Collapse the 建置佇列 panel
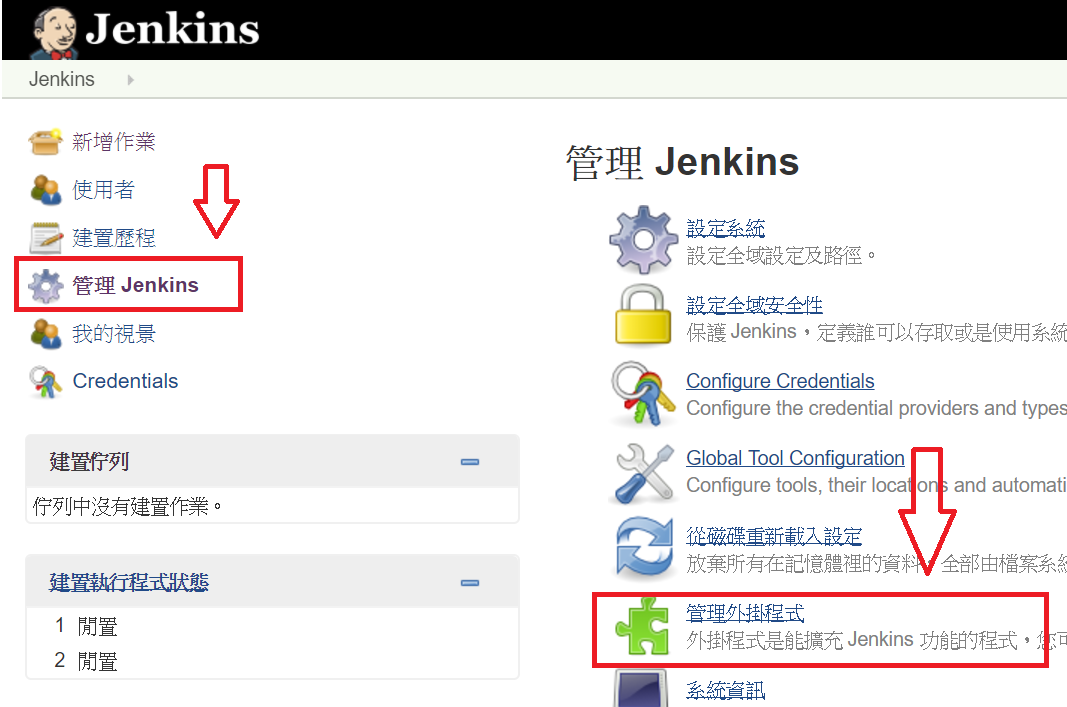 [469, 461]
